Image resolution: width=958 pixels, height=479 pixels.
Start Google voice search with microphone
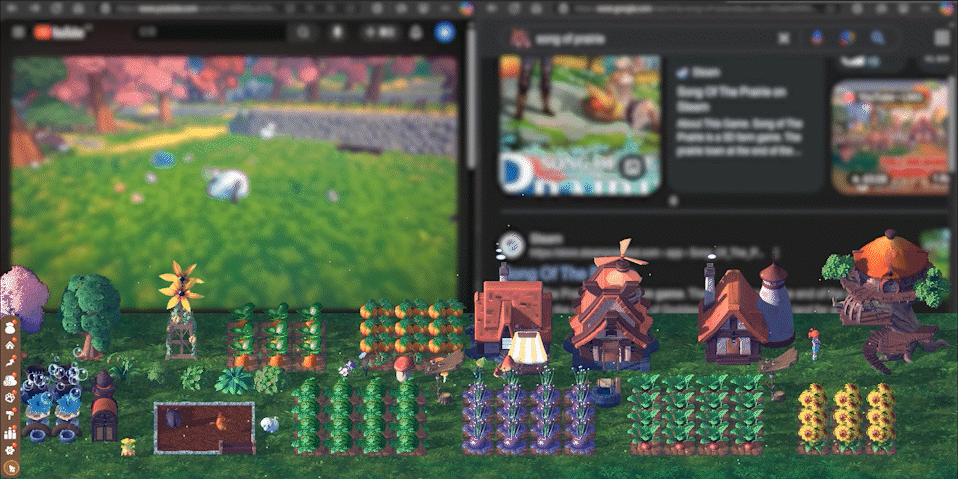pos(816,38)
